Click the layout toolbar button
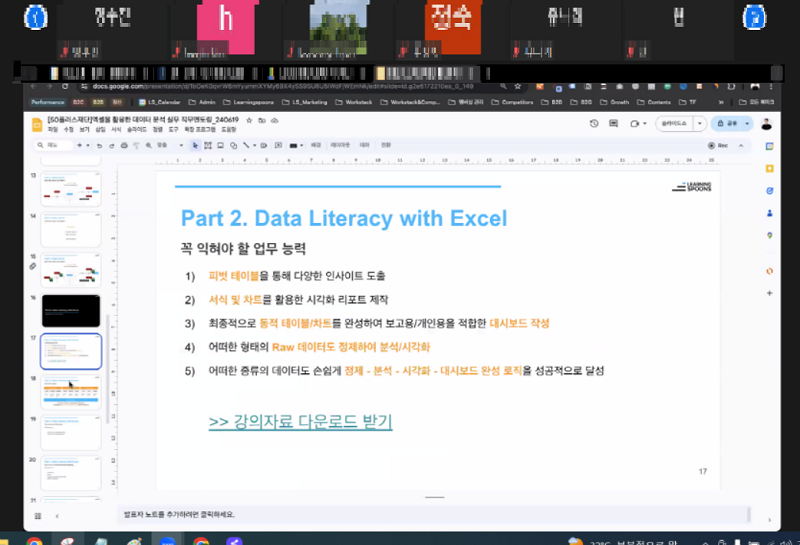Image resolution: width=800 pixels, height=545 pixels. click(340, 145)
